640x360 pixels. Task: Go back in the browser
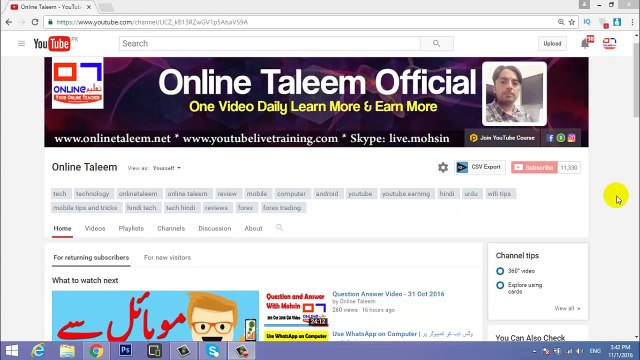pyautogui.click(x=9, y=22)
